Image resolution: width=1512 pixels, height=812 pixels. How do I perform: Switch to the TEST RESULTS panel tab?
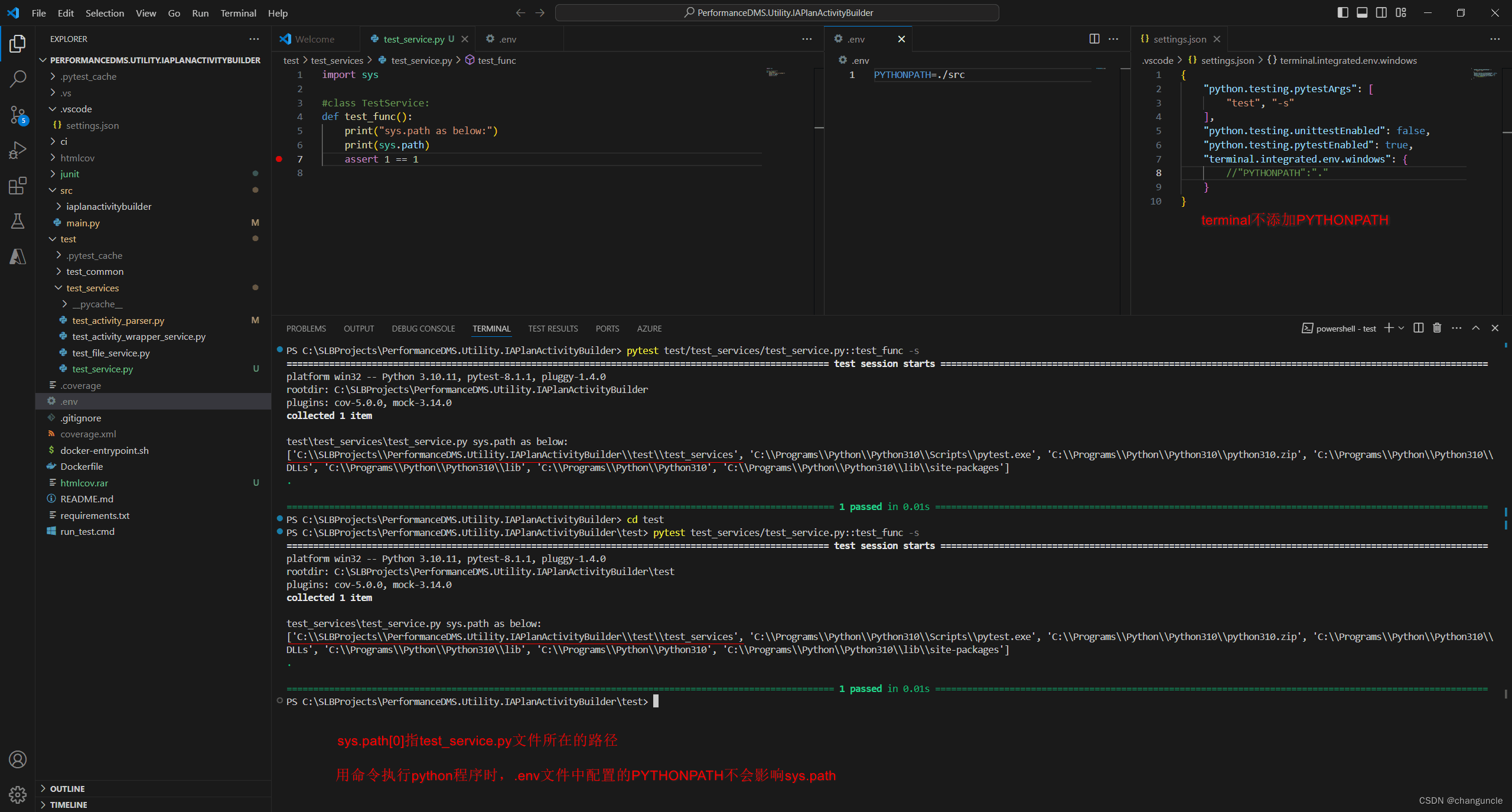[x=553, y=329]
